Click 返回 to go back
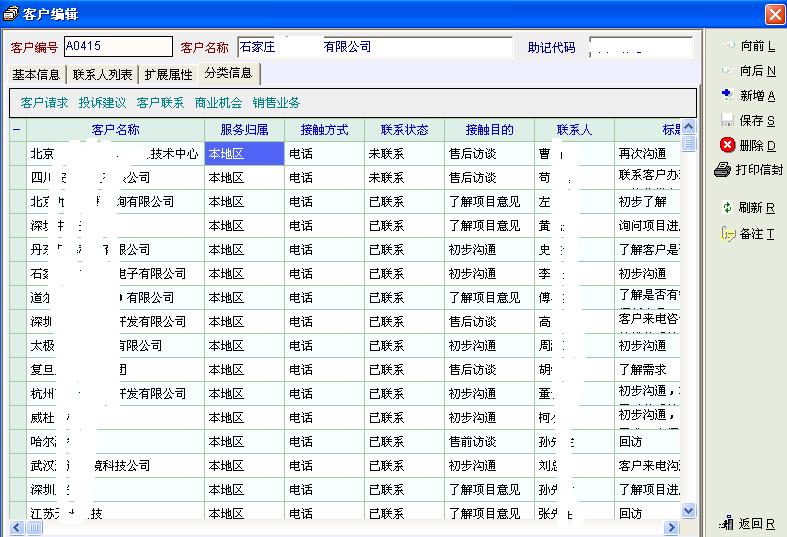The height and width of the screenshot is (537, 787). point(727,523)
